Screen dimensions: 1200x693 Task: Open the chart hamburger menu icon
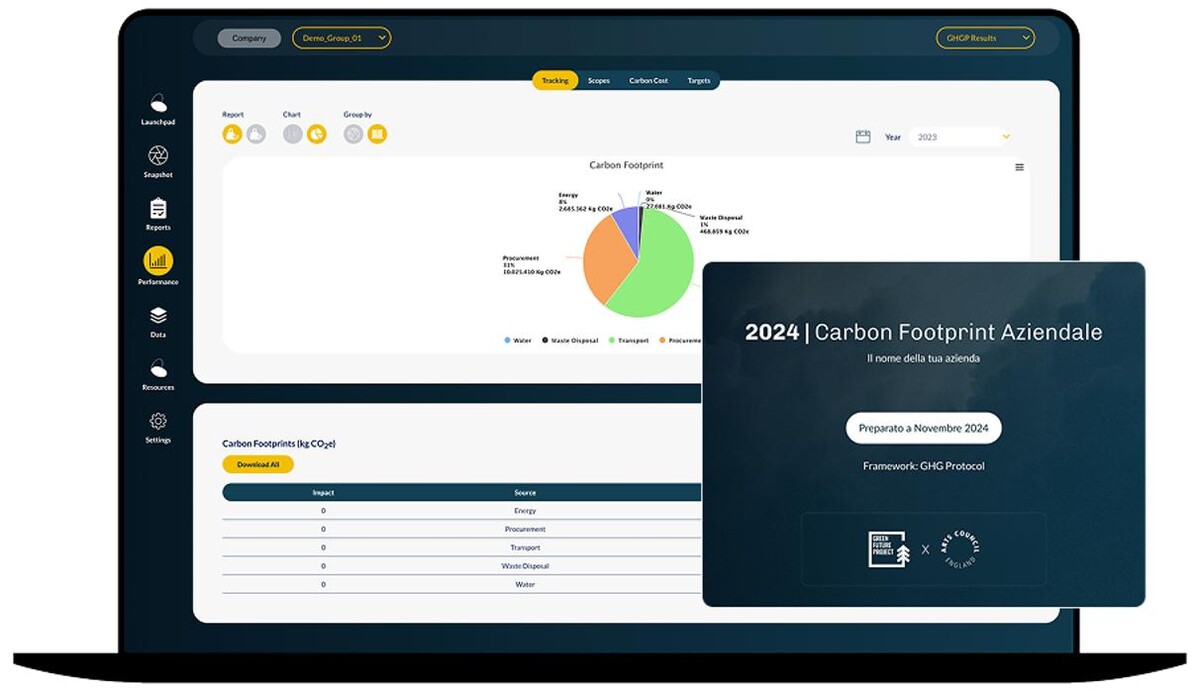[1019, 167]
